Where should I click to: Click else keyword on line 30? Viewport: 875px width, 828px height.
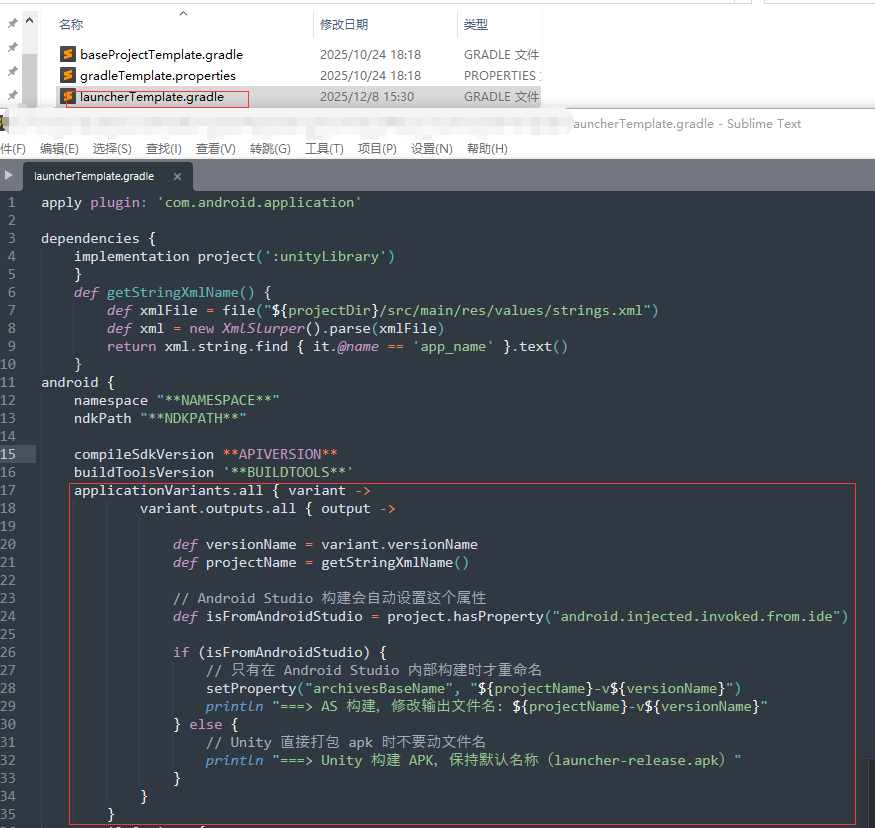click(206, 724)
